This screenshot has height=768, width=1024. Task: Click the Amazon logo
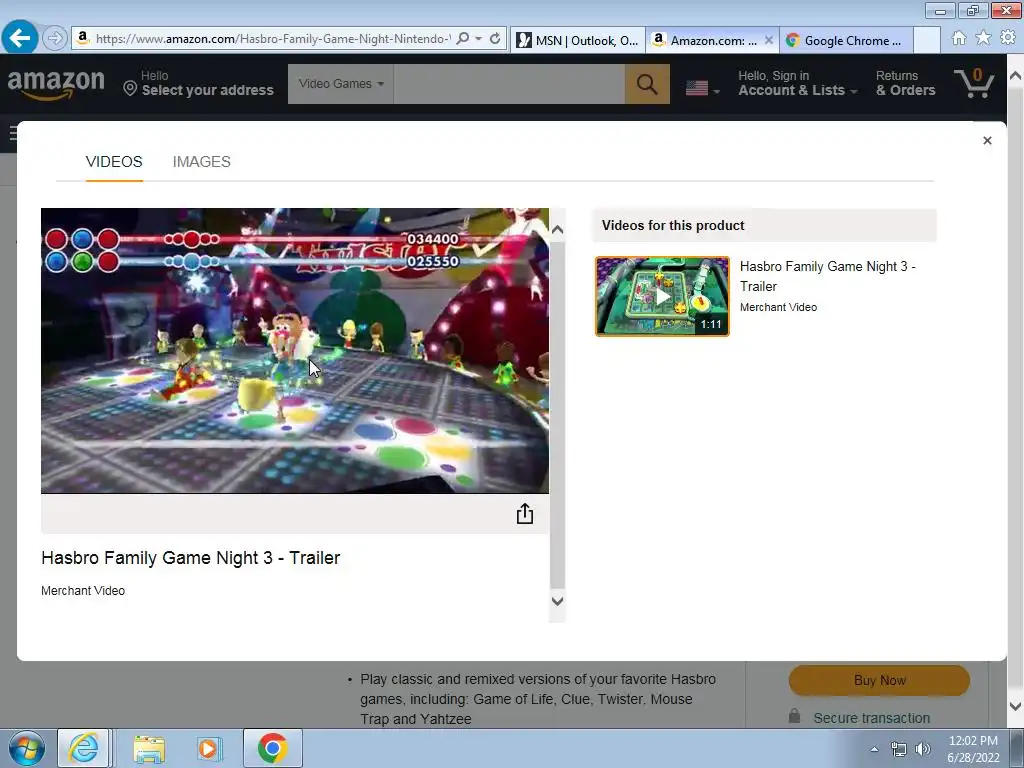(56, 84)
